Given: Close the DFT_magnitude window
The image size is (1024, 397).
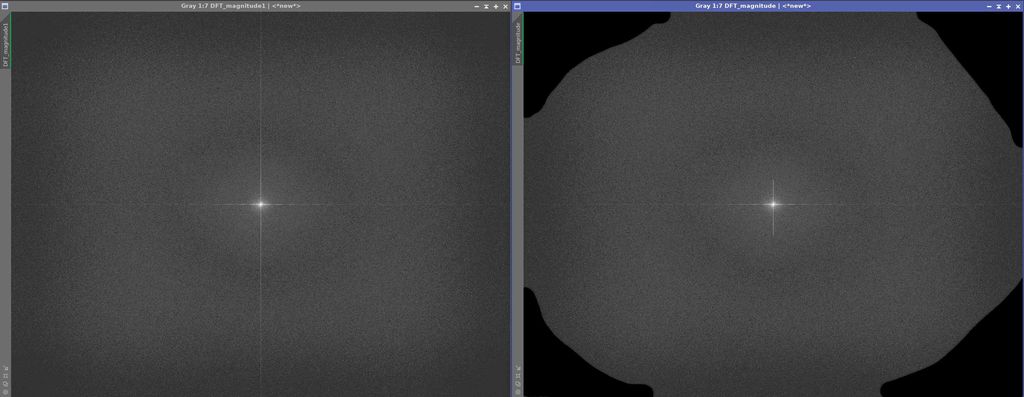Looking at the screenshot, I should tap(1017, 6).
